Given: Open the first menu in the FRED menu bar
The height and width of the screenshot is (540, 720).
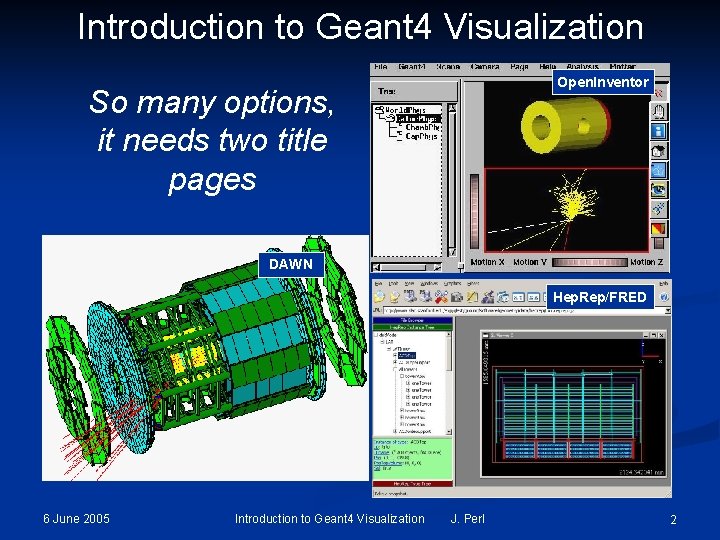Looking at the screenshot, I should [x=379, y=284].
